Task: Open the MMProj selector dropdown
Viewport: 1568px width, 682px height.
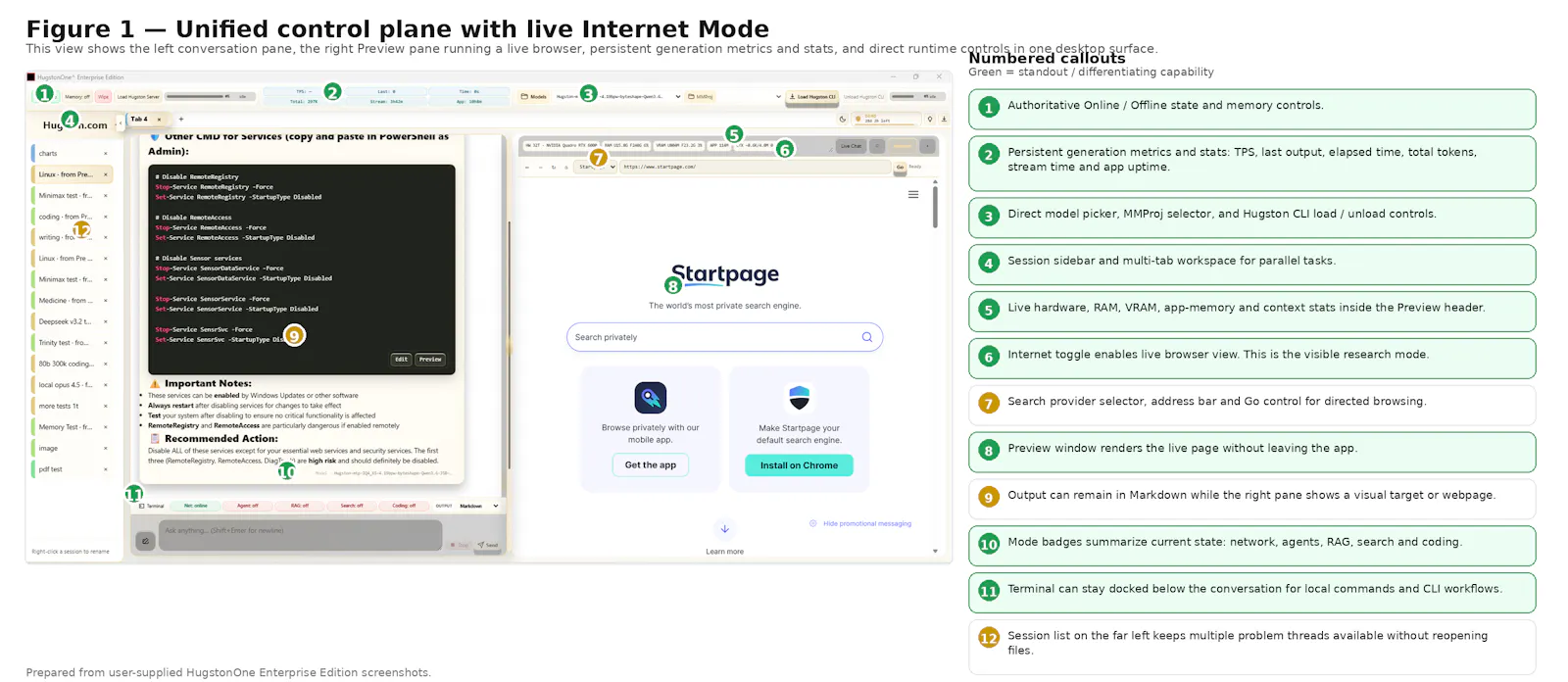Action: pyautogui.click(x=750, y=96)
